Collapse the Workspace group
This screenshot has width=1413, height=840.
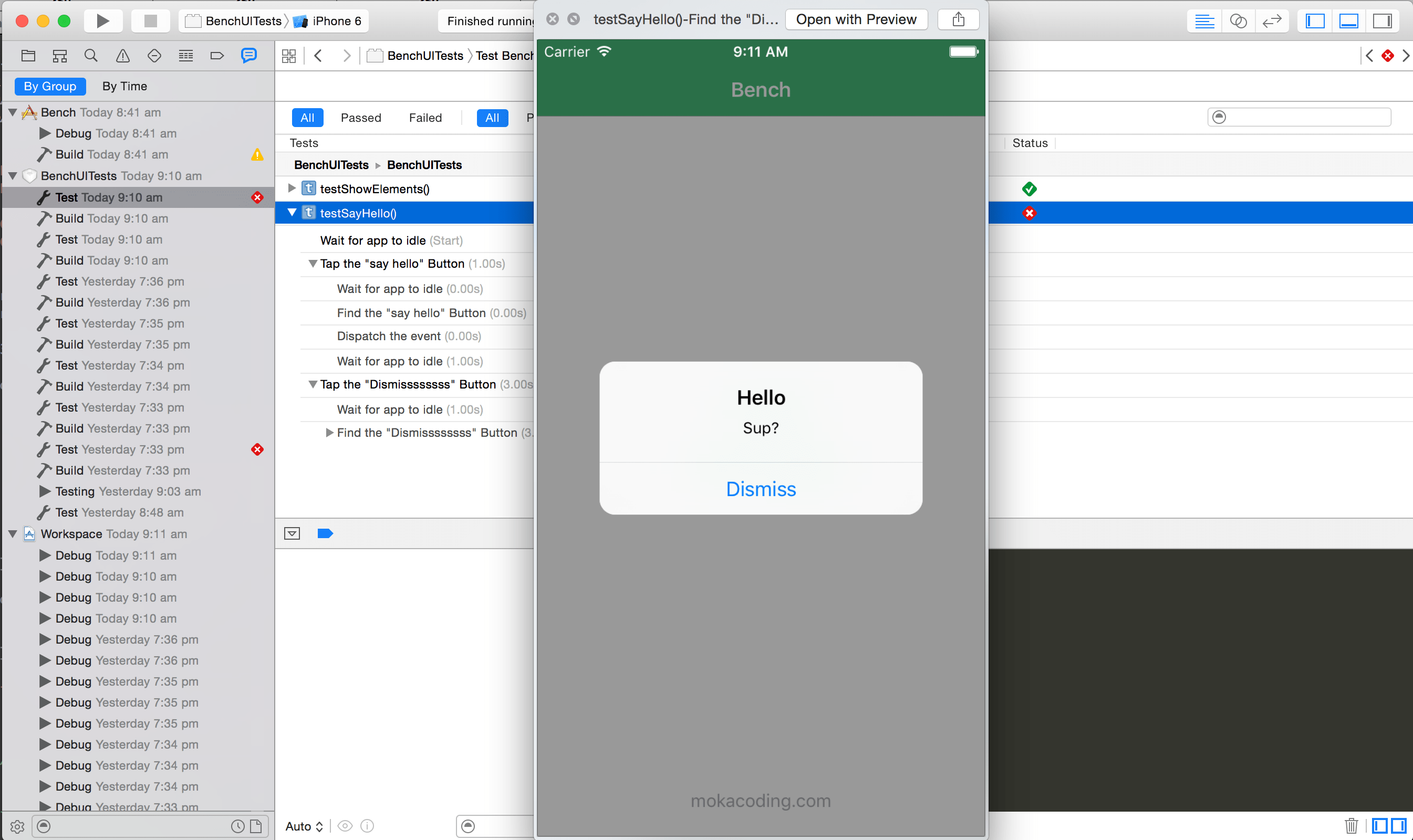(13, 534)
